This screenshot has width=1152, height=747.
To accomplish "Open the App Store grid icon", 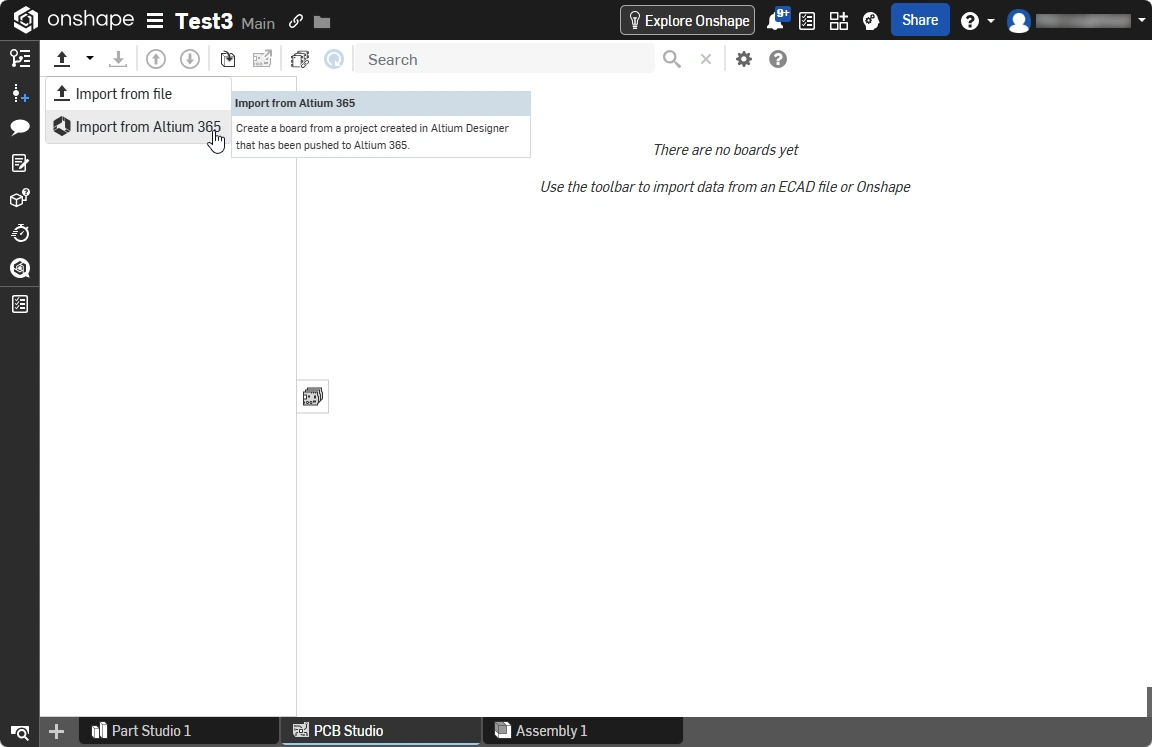I will coord(838,21).
